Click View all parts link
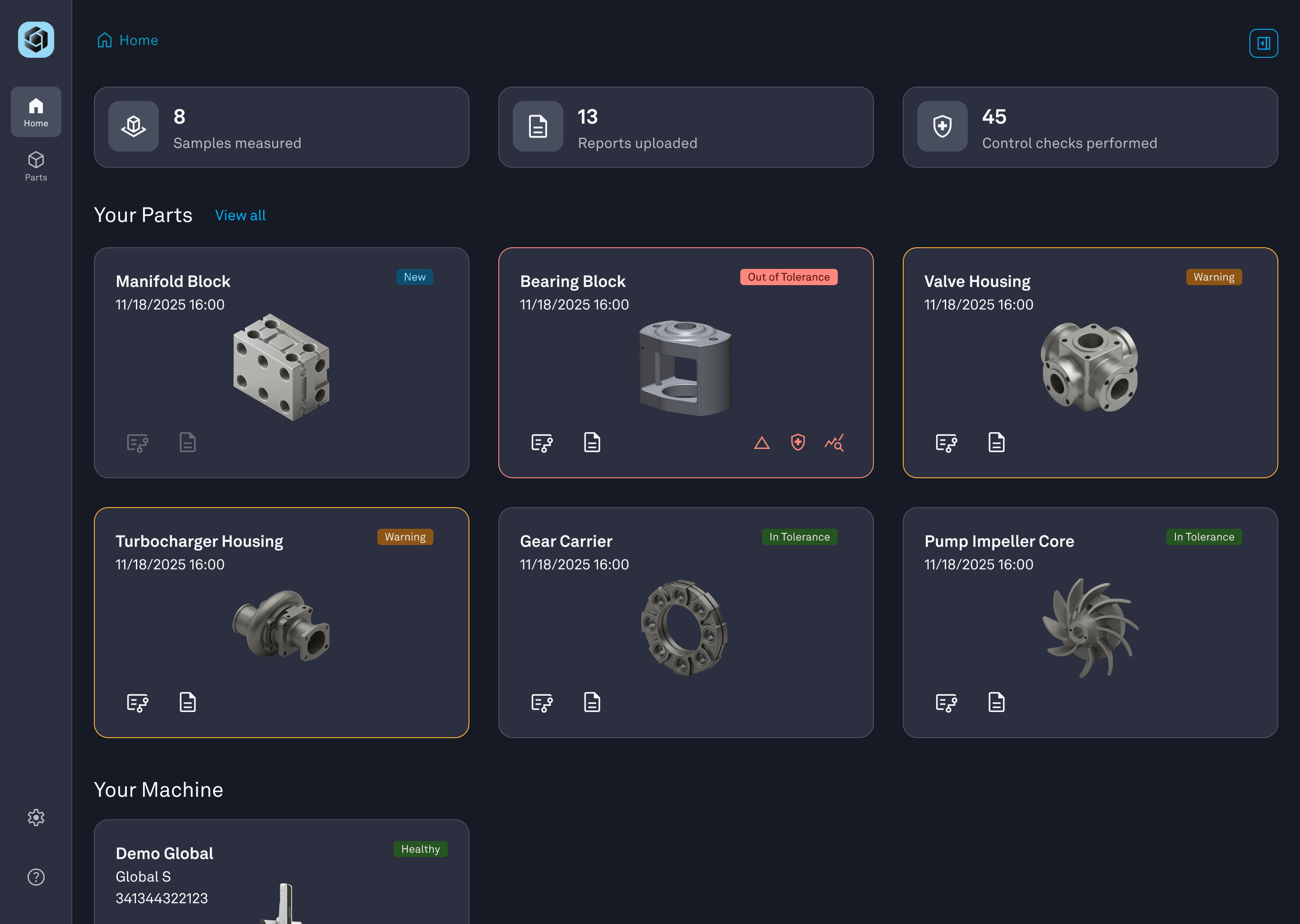The width and height of the screenshot is (1300, 924). click(x=240, y=216)
